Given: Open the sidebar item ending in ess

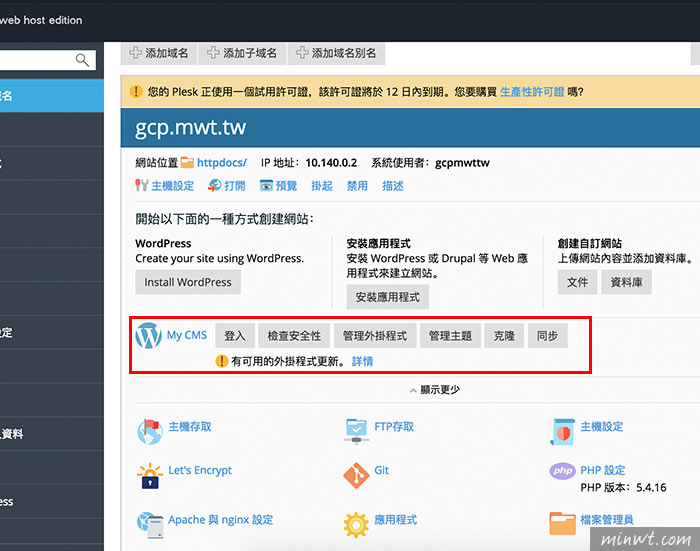Looking at the screenshot, I should [x=52, y=501].
